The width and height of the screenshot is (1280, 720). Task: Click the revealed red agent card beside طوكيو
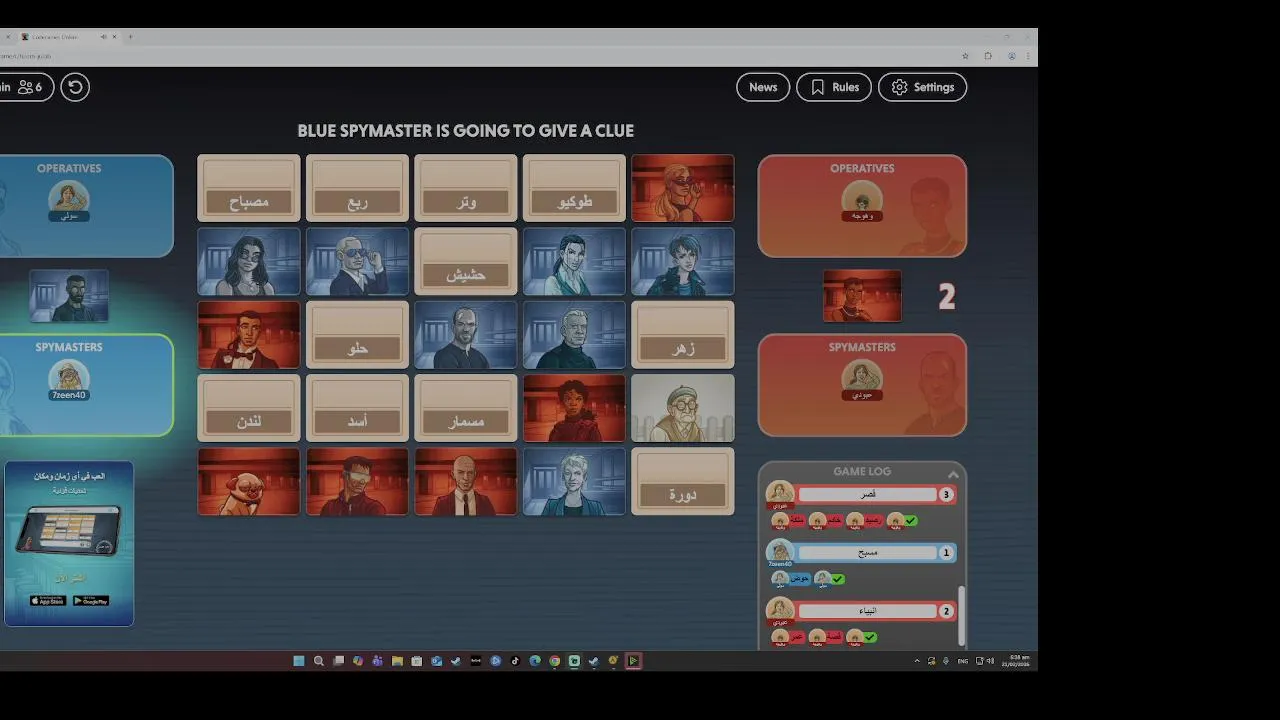point(683,188)
